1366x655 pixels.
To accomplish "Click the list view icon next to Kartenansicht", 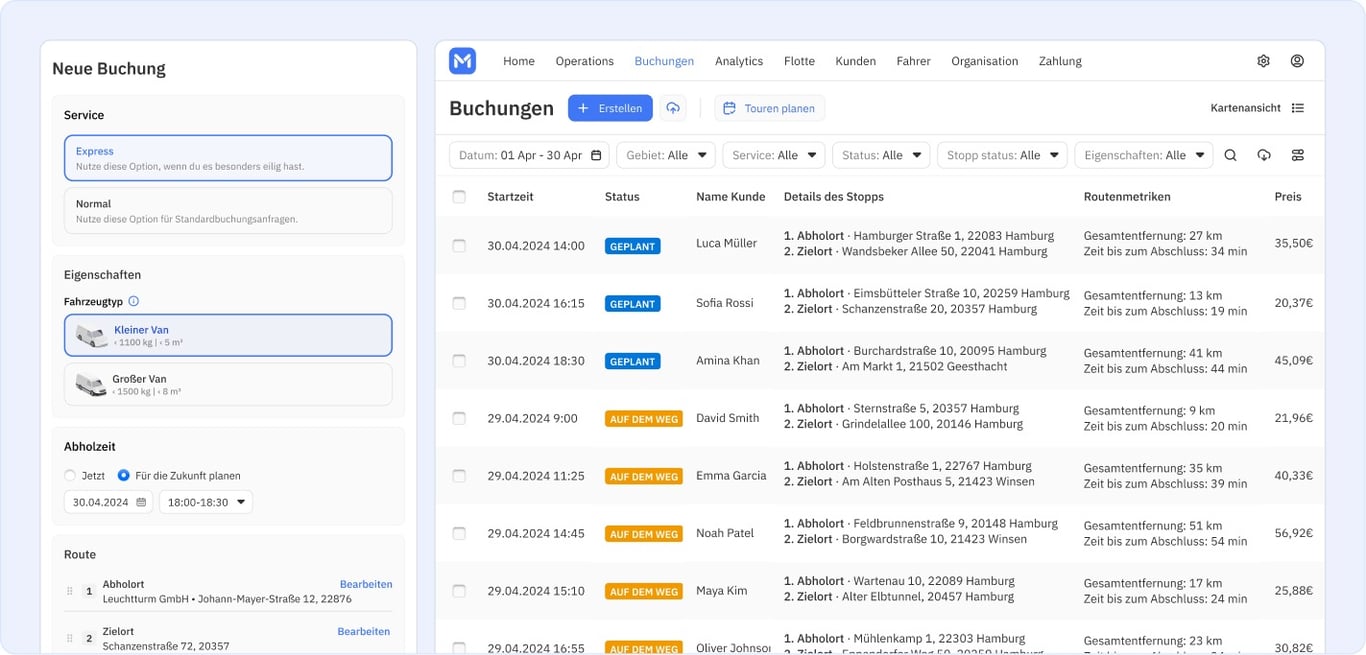I will (1298, 108).
